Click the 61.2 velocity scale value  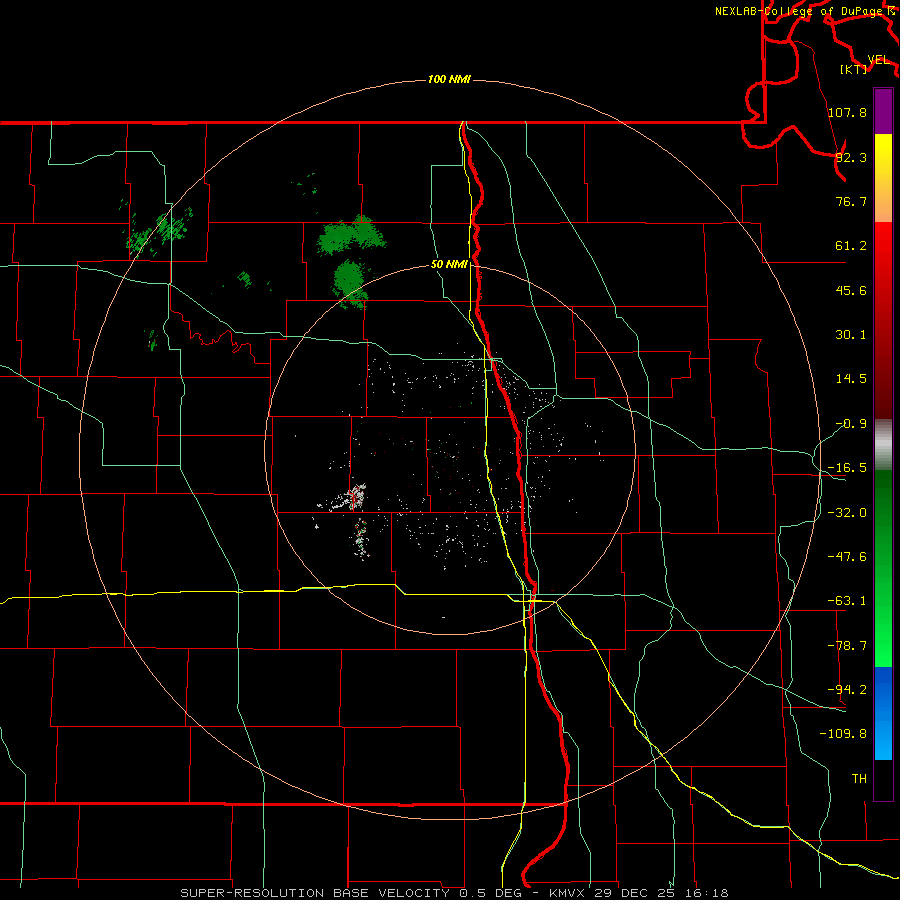[851, 246]
